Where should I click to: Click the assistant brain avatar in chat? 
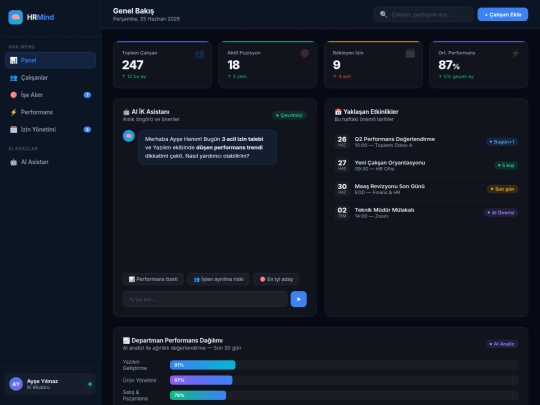tap(129, 136)
